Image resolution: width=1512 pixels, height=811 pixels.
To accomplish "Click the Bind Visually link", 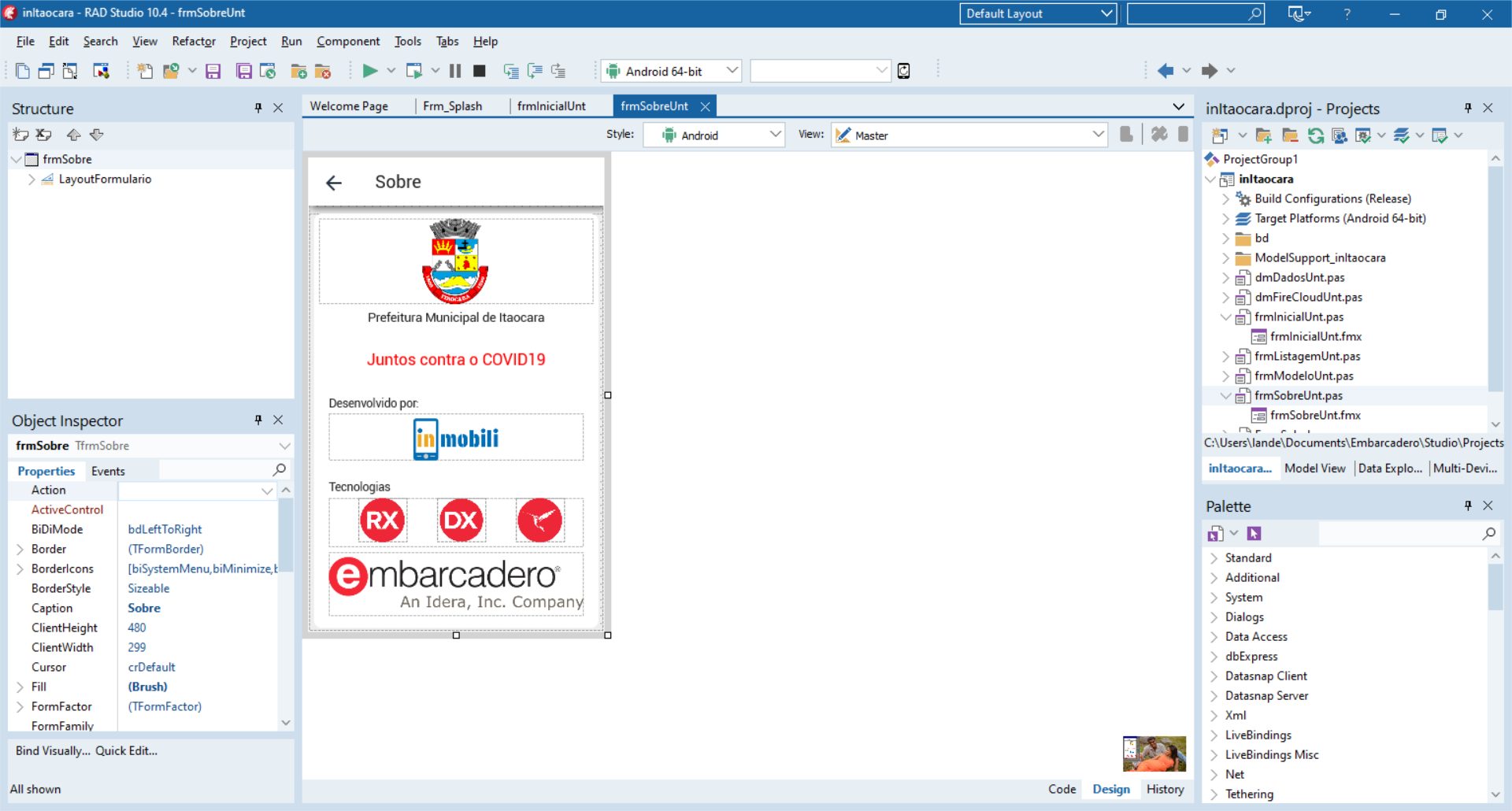I will 53,751.
